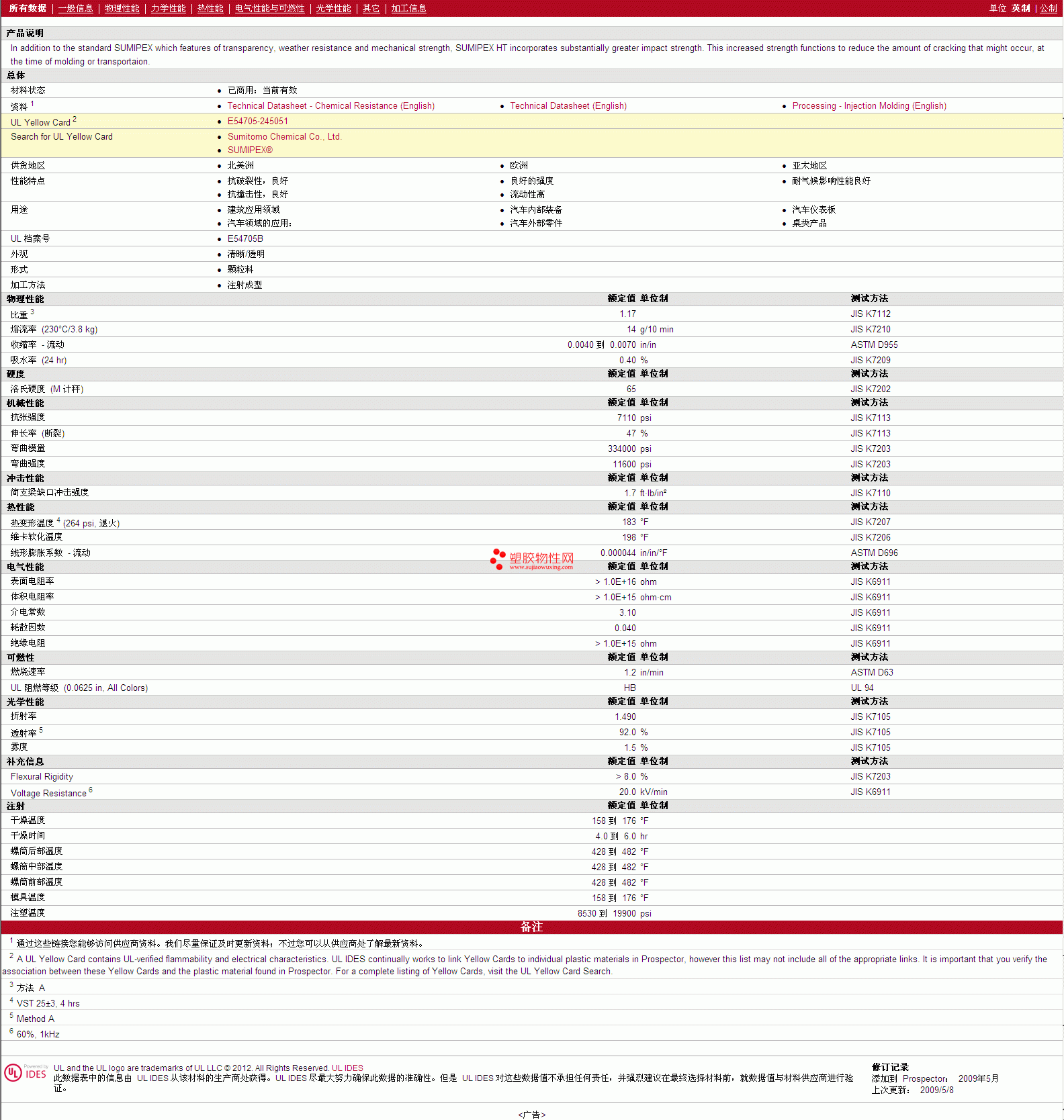Select the 材料状态 row label
The height and width of the screenshot is (1120, 1064).
point(28,91)
